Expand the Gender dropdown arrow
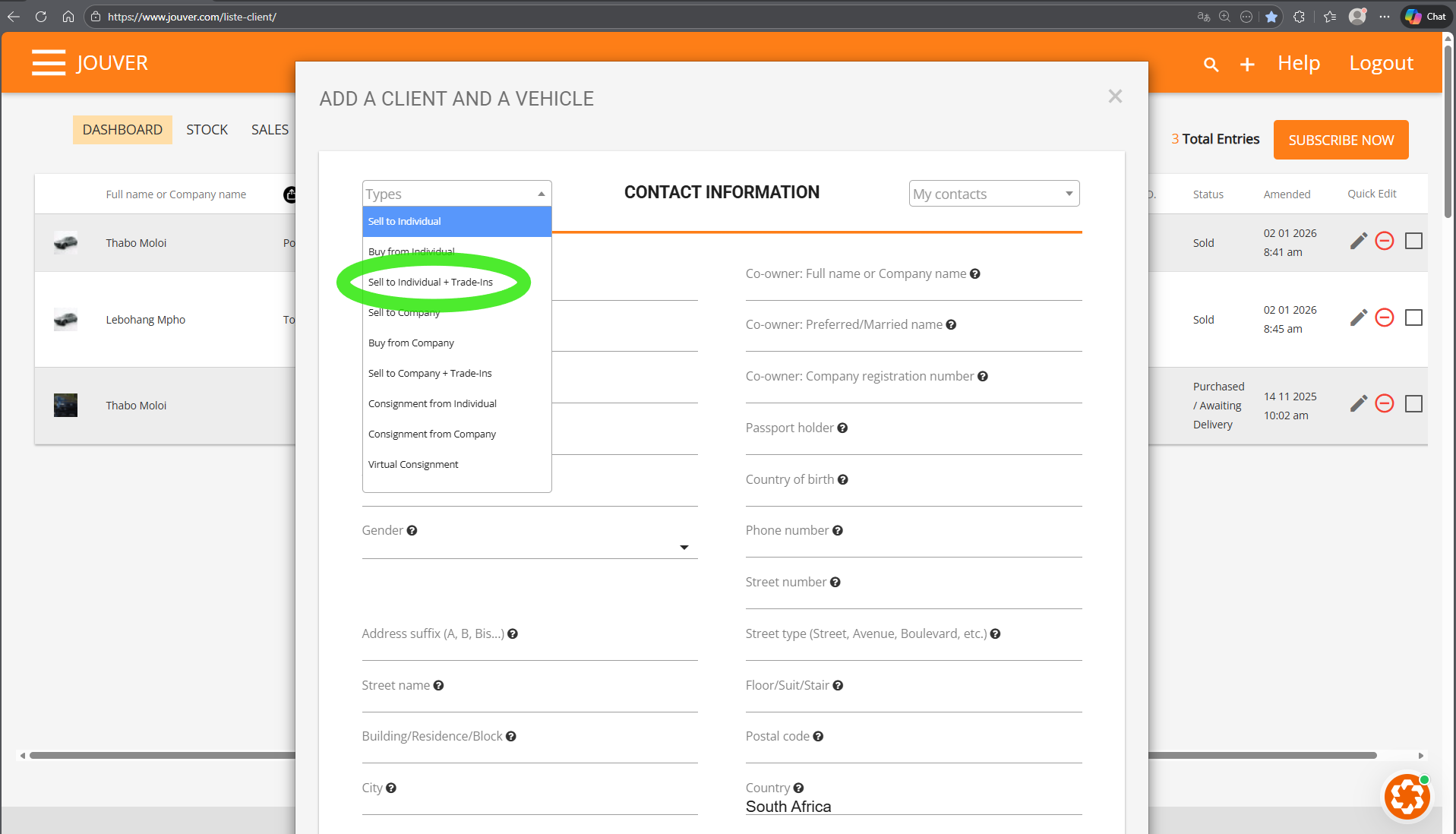 coord(684,548)
